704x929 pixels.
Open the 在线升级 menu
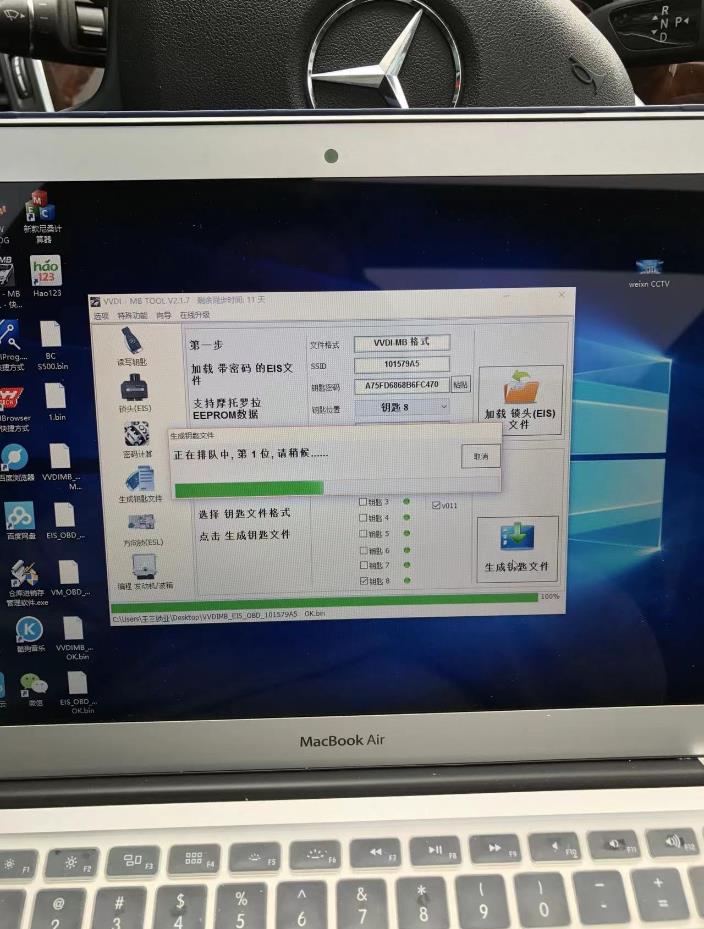(194, 316)
